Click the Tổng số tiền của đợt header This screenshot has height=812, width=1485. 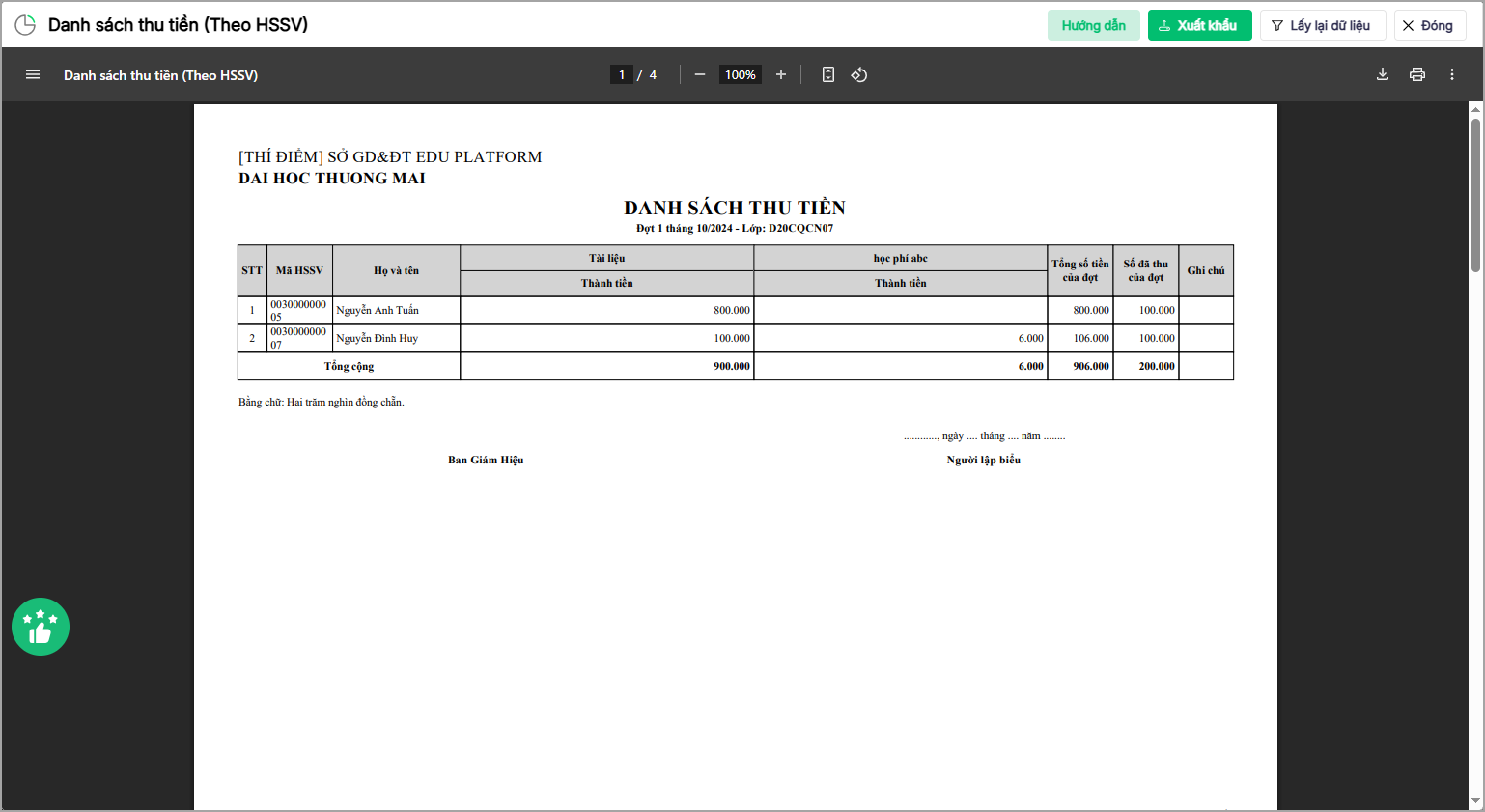(1080, 270)
